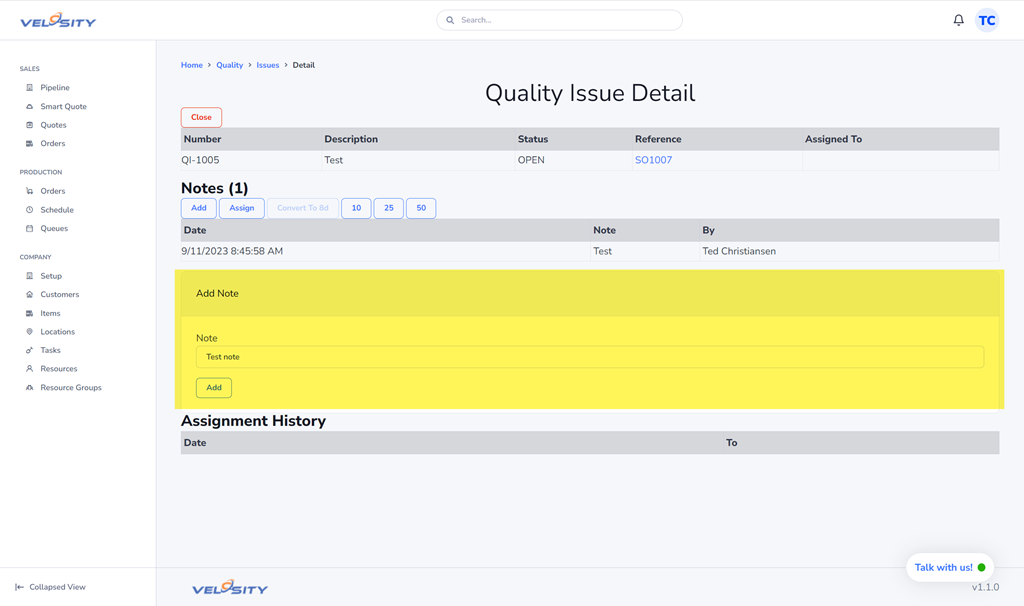Click the red Close button
Screen dimensions: 1024x606
(201, 118)
